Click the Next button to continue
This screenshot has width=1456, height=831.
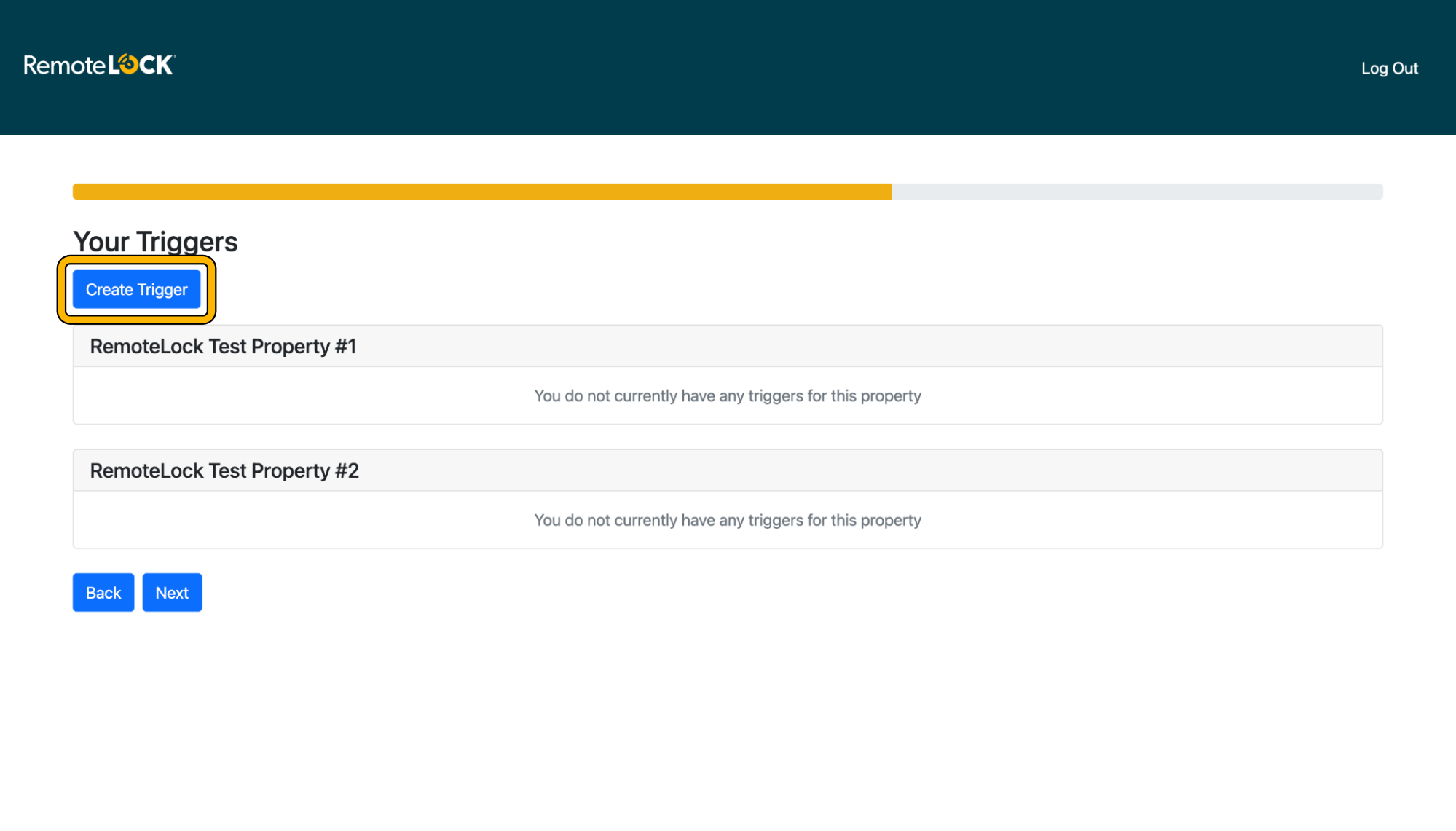tap(172, 592)
